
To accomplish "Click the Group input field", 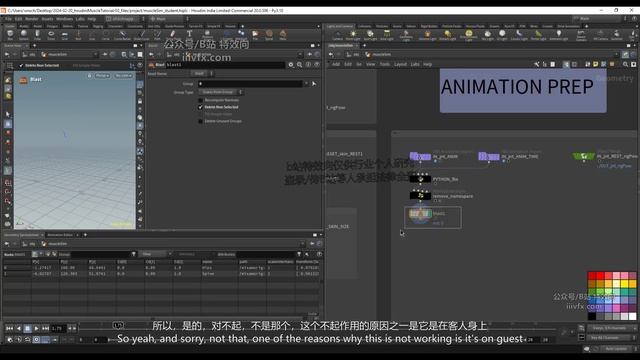I will tap(250, 84).
